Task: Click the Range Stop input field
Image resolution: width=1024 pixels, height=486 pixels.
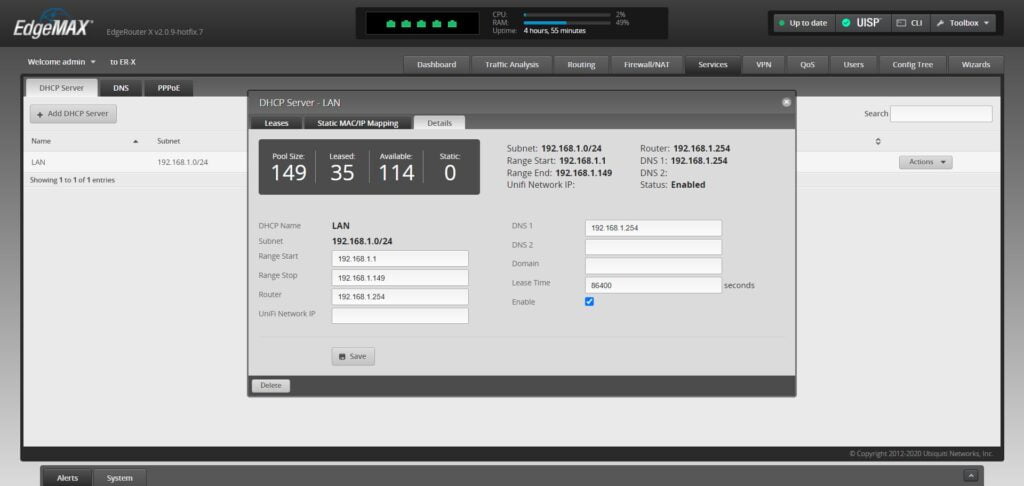Action: (400, 278)
